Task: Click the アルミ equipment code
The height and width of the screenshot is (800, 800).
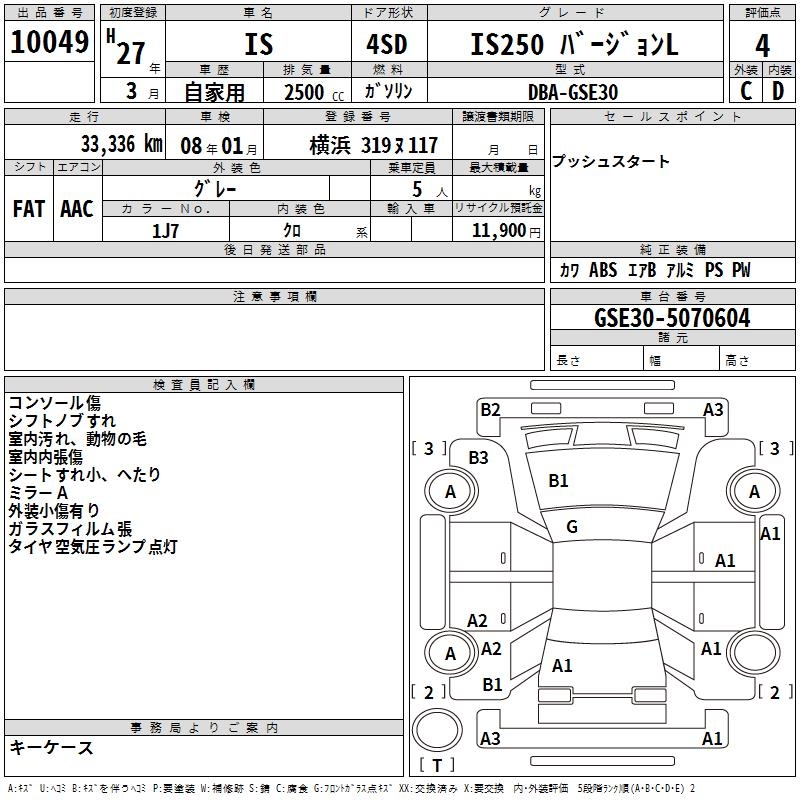Action: coord(680,270)
